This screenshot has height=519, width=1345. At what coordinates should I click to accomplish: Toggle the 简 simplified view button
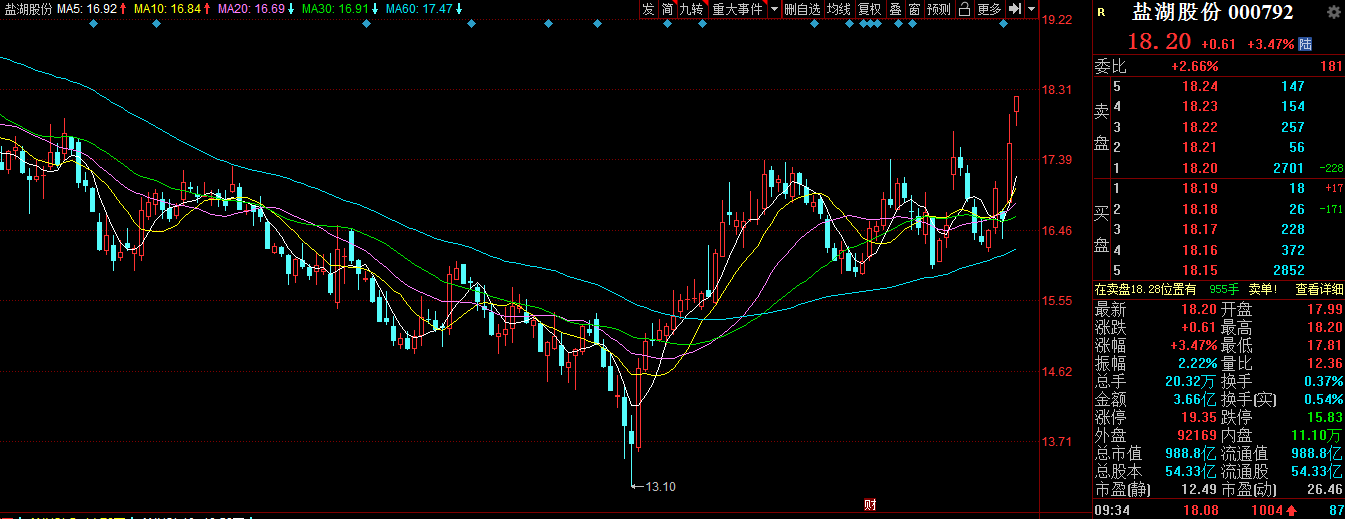pyautogui.click(x=666, y=9)
